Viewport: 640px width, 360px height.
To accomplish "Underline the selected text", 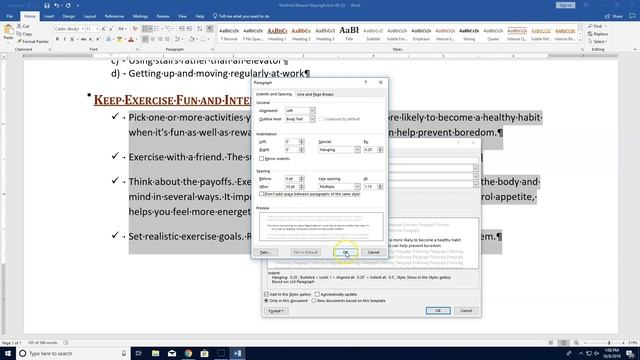I will pos(72,39).
